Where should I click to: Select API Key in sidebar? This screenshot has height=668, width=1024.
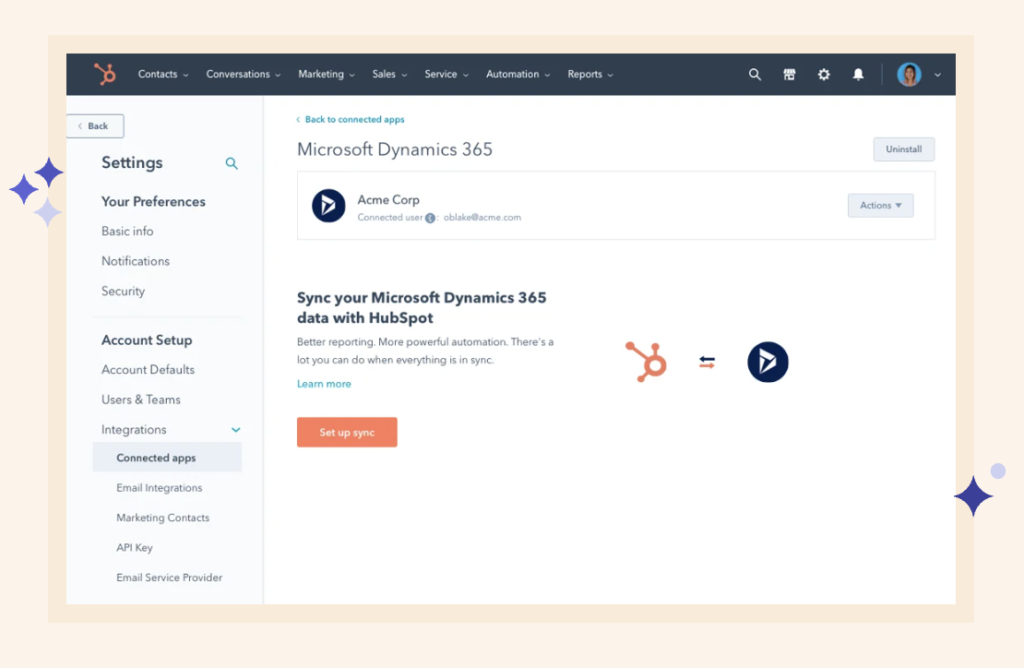[135, 548]
